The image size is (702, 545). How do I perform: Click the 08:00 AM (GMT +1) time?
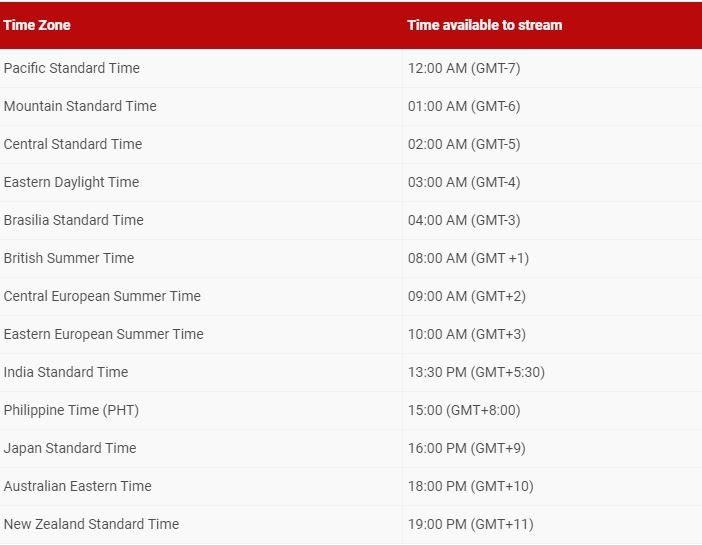click(x=468, y=258)
